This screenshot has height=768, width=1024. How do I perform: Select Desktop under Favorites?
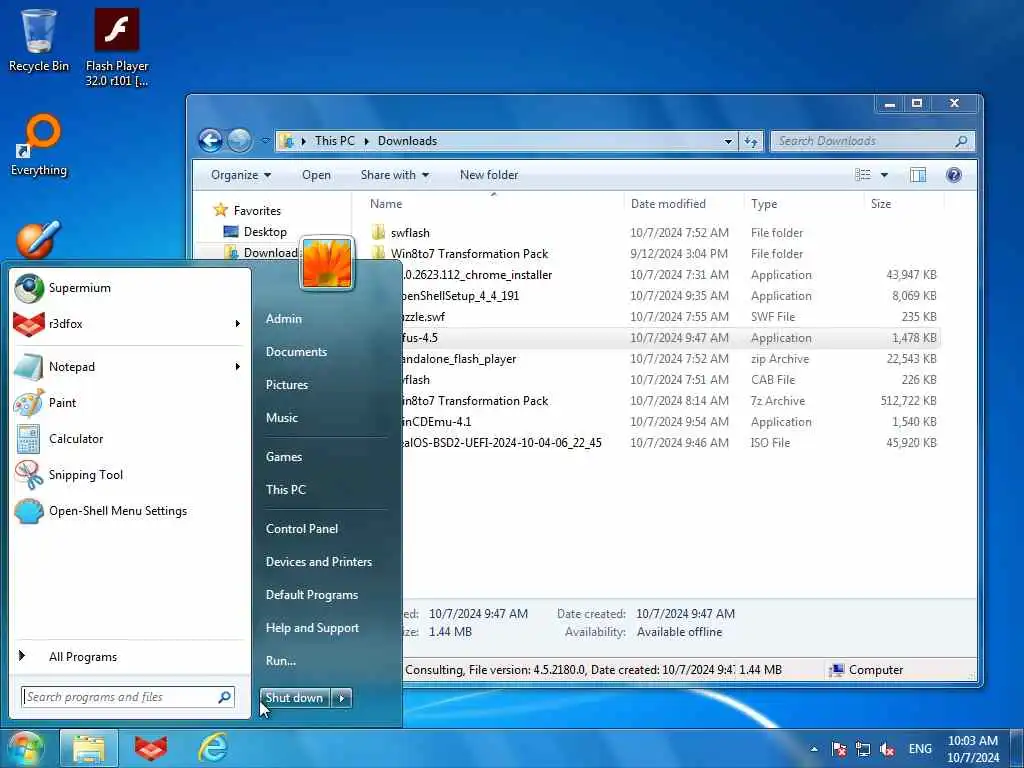(x=264, y=232)
